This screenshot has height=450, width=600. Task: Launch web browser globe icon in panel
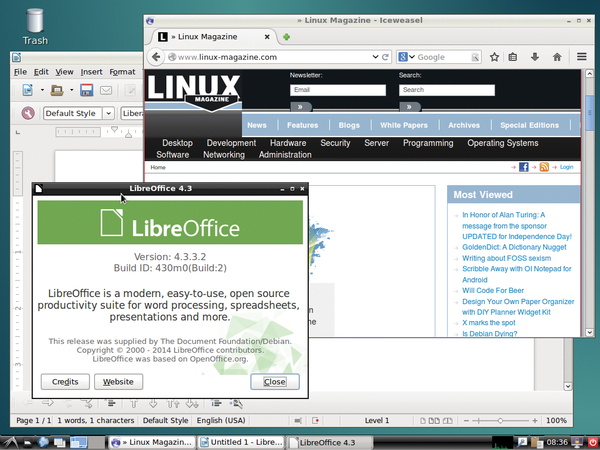click(x=43, y=443)
